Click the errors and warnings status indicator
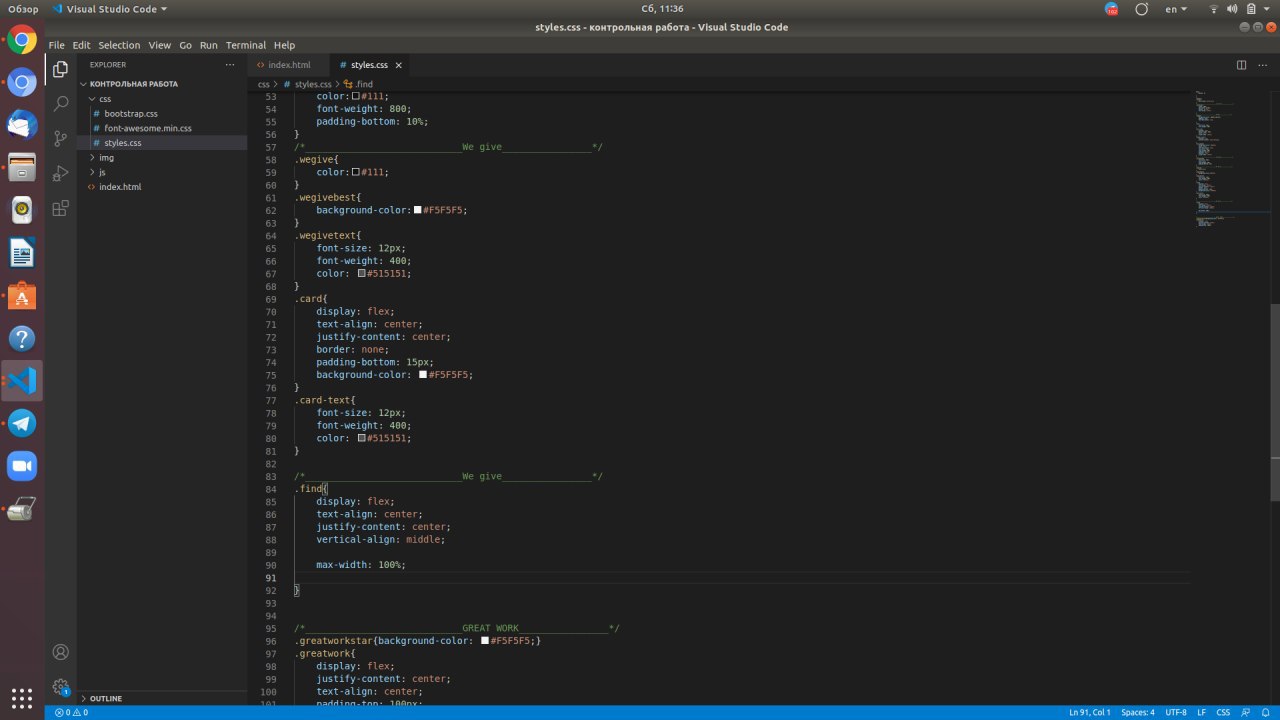 (71, 712)
